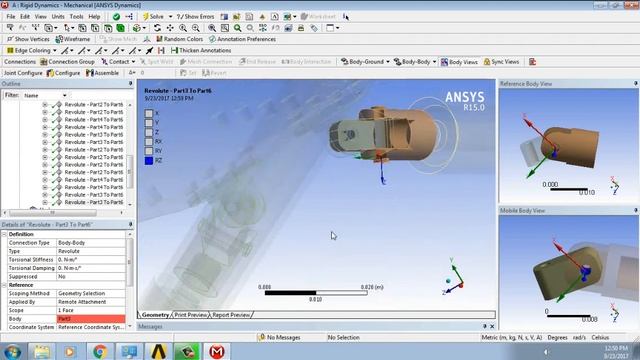Activate the Zoom tool
640x360 pixels.
(183, 28)
